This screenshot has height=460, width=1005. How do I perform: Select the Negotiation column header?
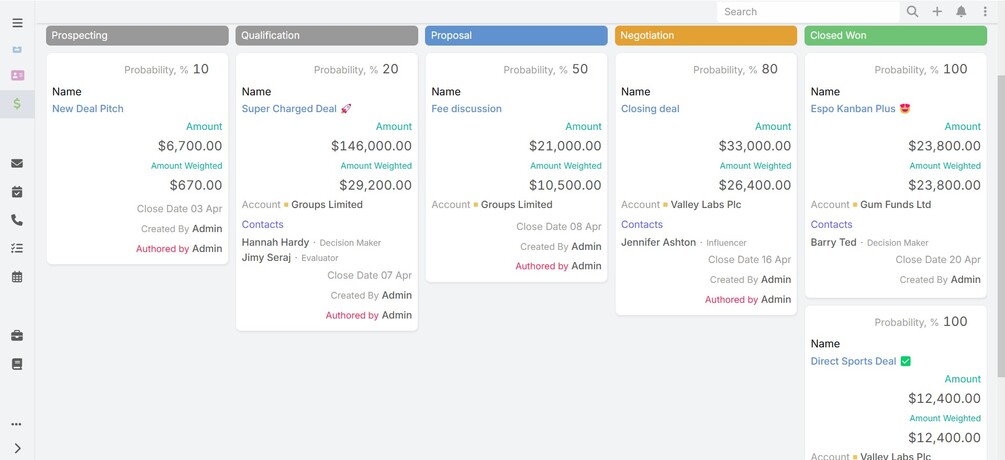(x=706, y=35)
